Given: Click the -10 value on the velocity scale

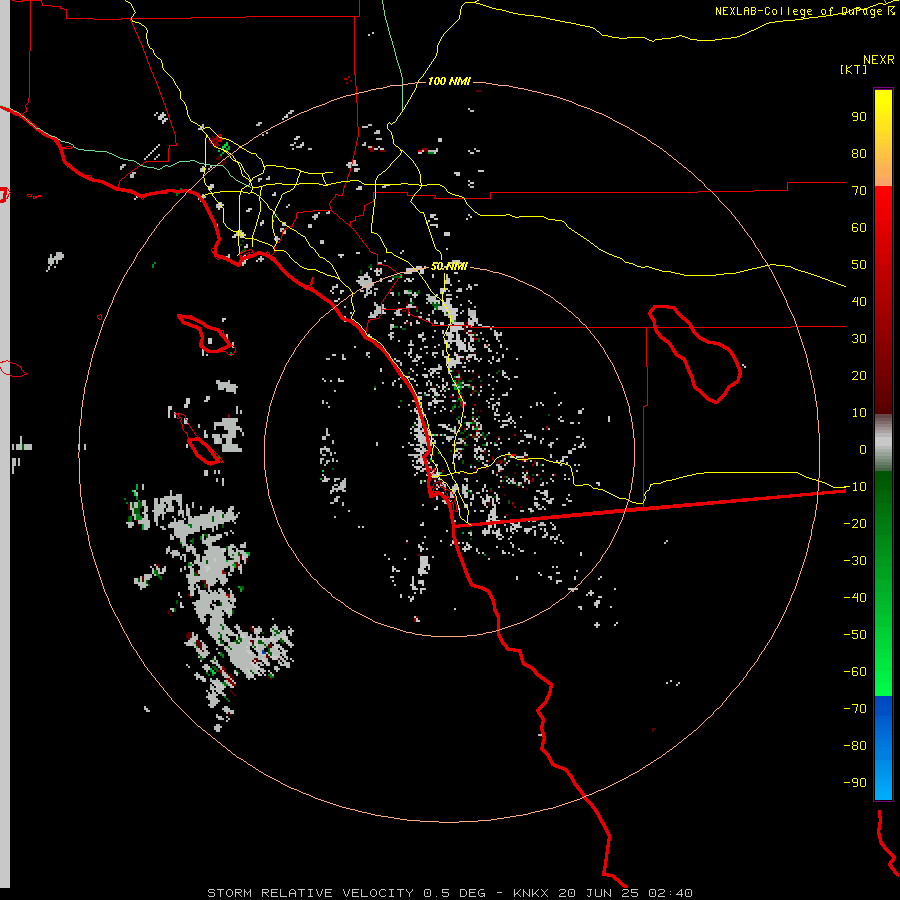Looking at the screenshot, I should point(855,487).
